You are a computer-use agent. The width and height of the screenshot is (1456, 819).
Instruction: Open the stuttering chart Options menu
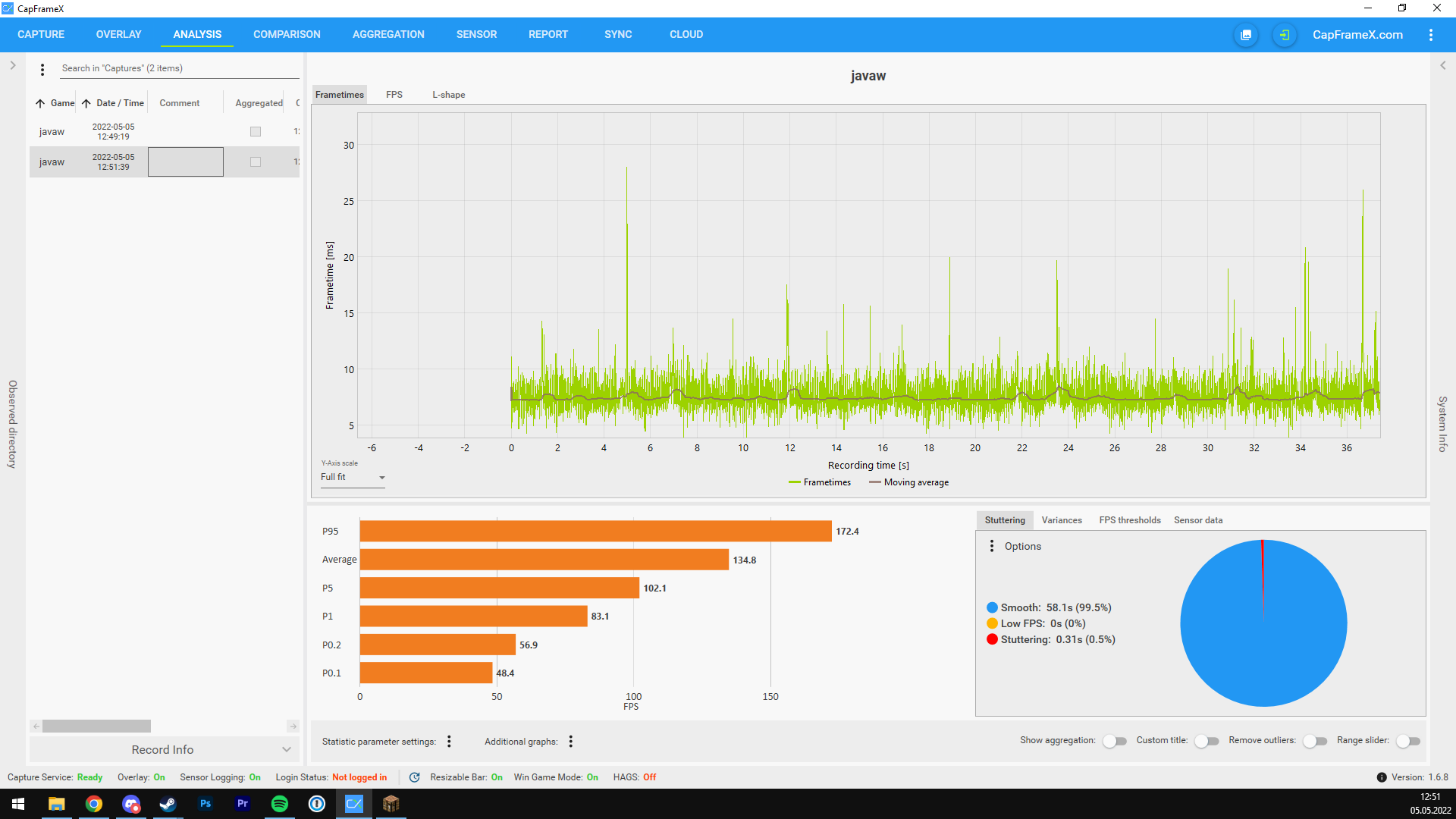pyautogui.click(x=992, y=546)
